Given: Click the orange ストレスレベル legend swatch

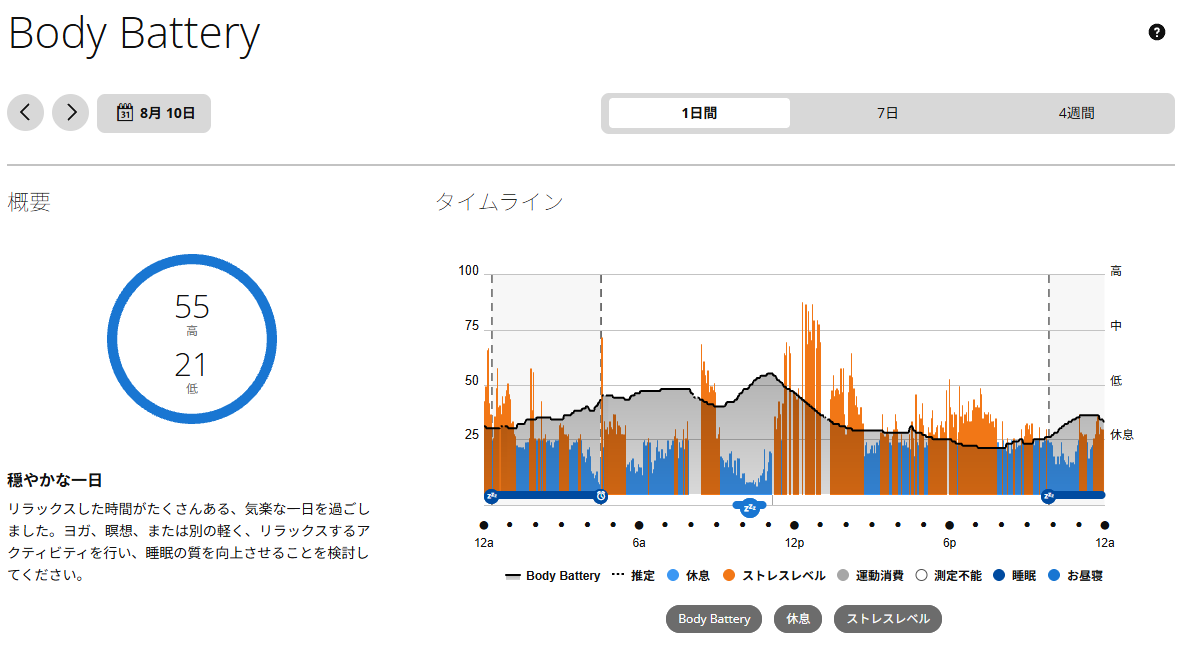Looking at the screenshot, I should [729, 575].
